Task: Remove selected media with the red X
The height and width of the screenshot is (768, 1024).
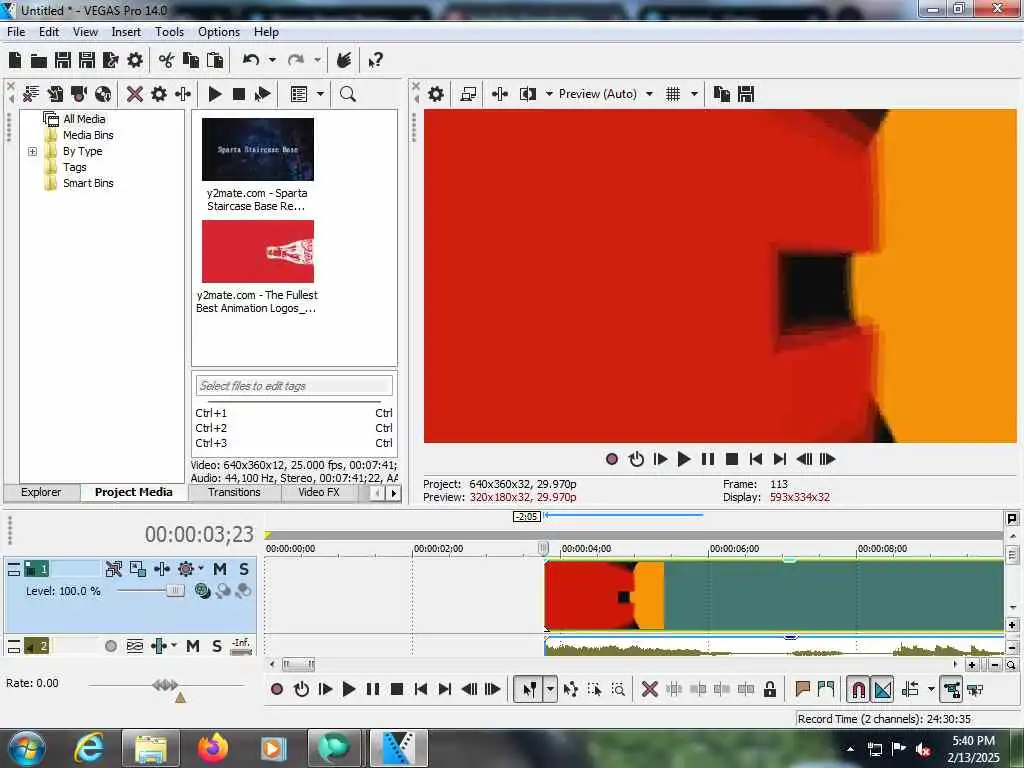Action: click(x=135, y=94)
